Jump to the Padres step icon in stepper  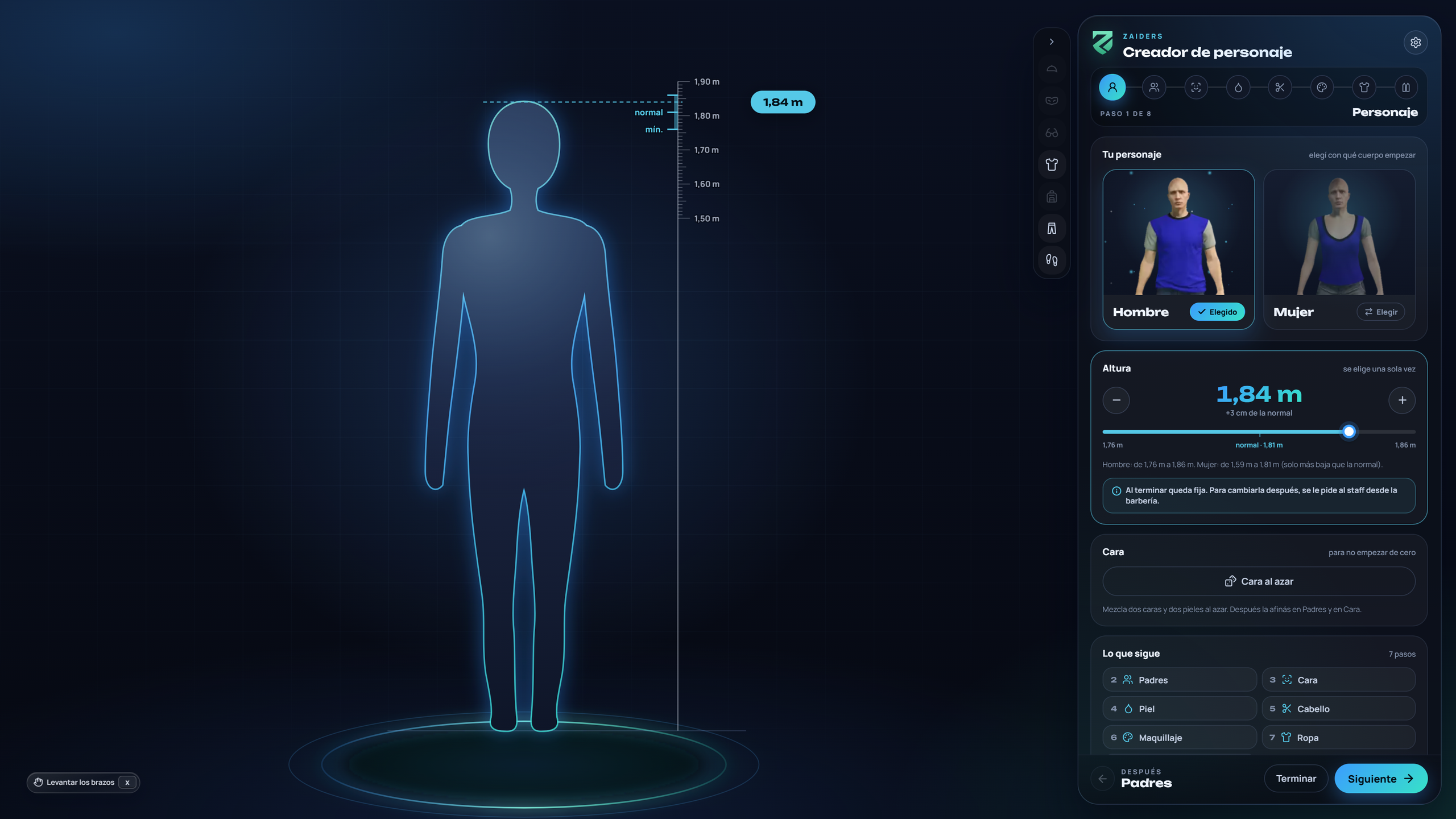point(1154,88)
